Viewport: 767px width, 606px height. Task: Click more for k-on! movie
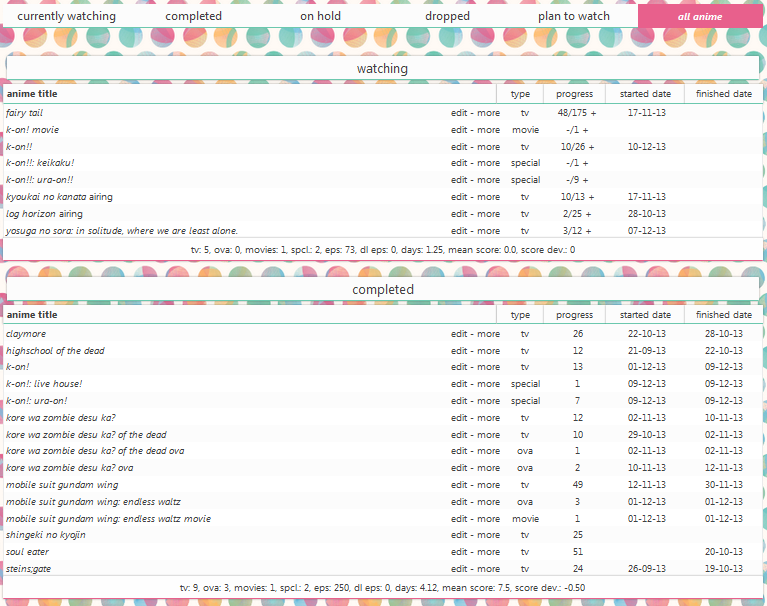point(488,130)
